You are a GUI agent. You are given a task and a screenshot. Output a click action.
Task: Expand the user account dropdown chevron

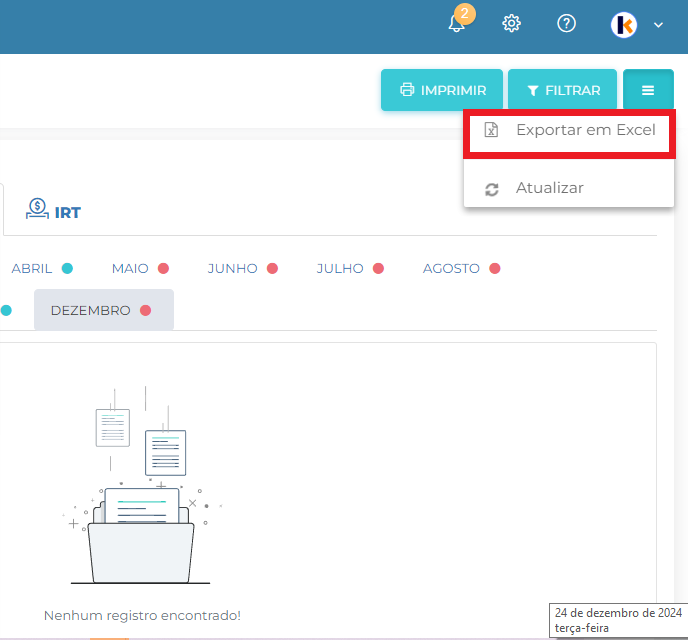[658, 25]
